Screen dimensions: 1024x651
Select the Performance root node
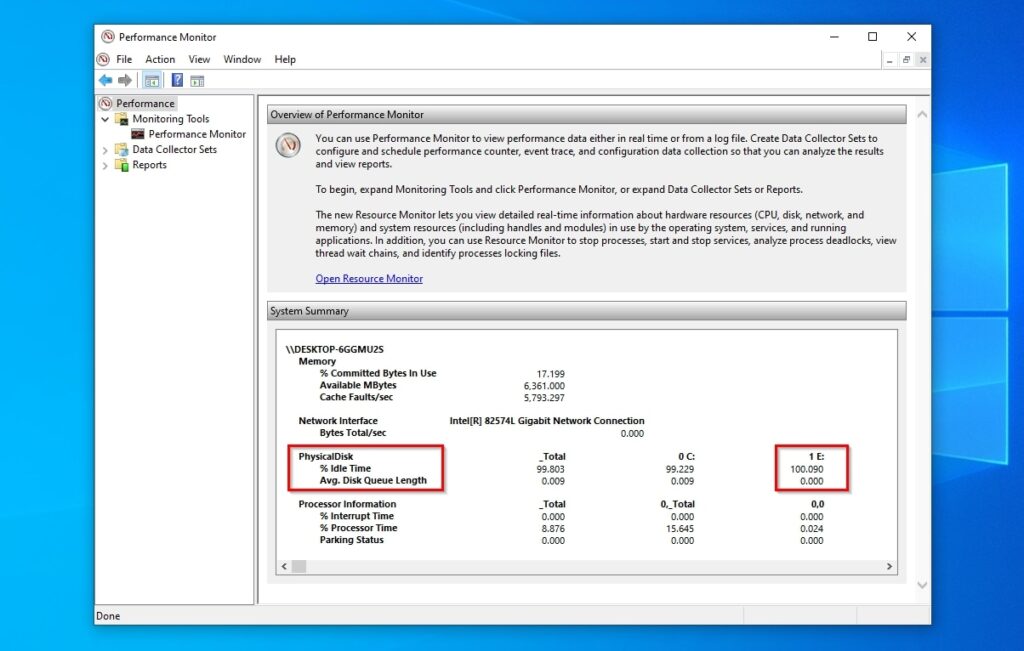coord(143,103)
